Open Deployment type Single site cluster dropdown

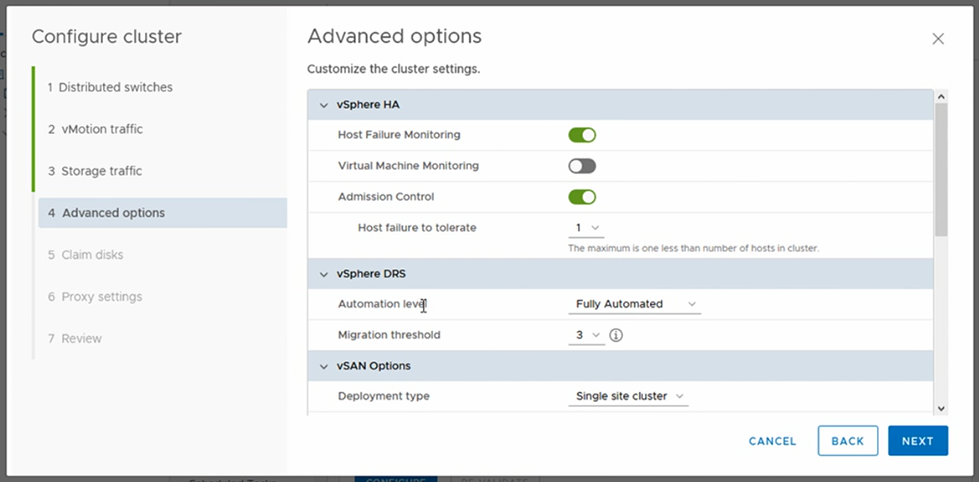(628, 396)
